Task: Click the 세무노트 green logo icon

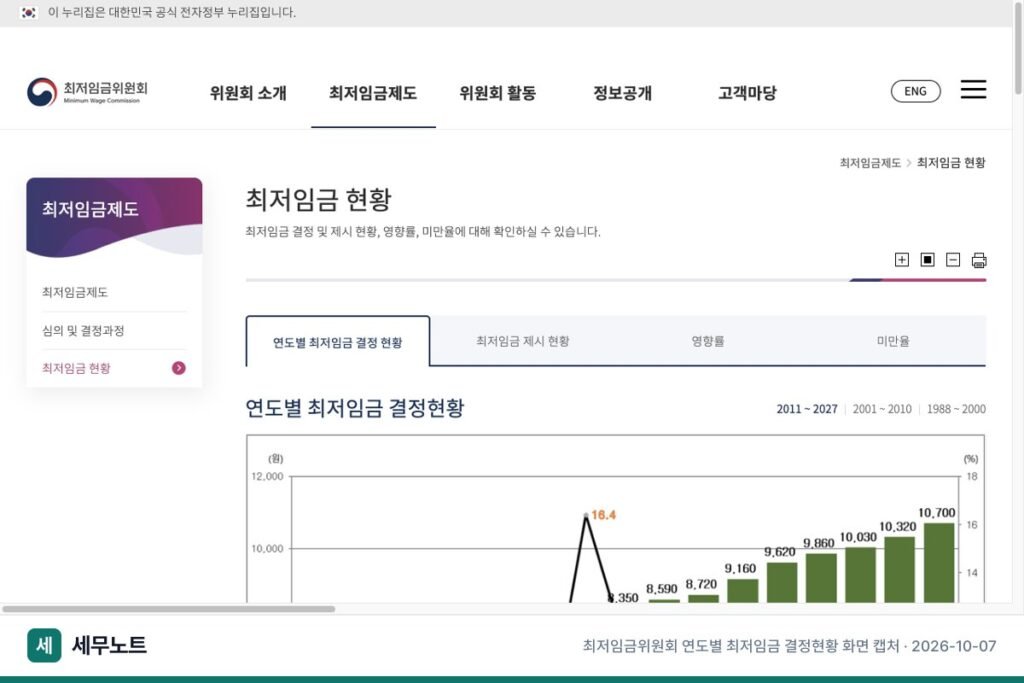Action: pyautogui.click(x=44, y=645)
